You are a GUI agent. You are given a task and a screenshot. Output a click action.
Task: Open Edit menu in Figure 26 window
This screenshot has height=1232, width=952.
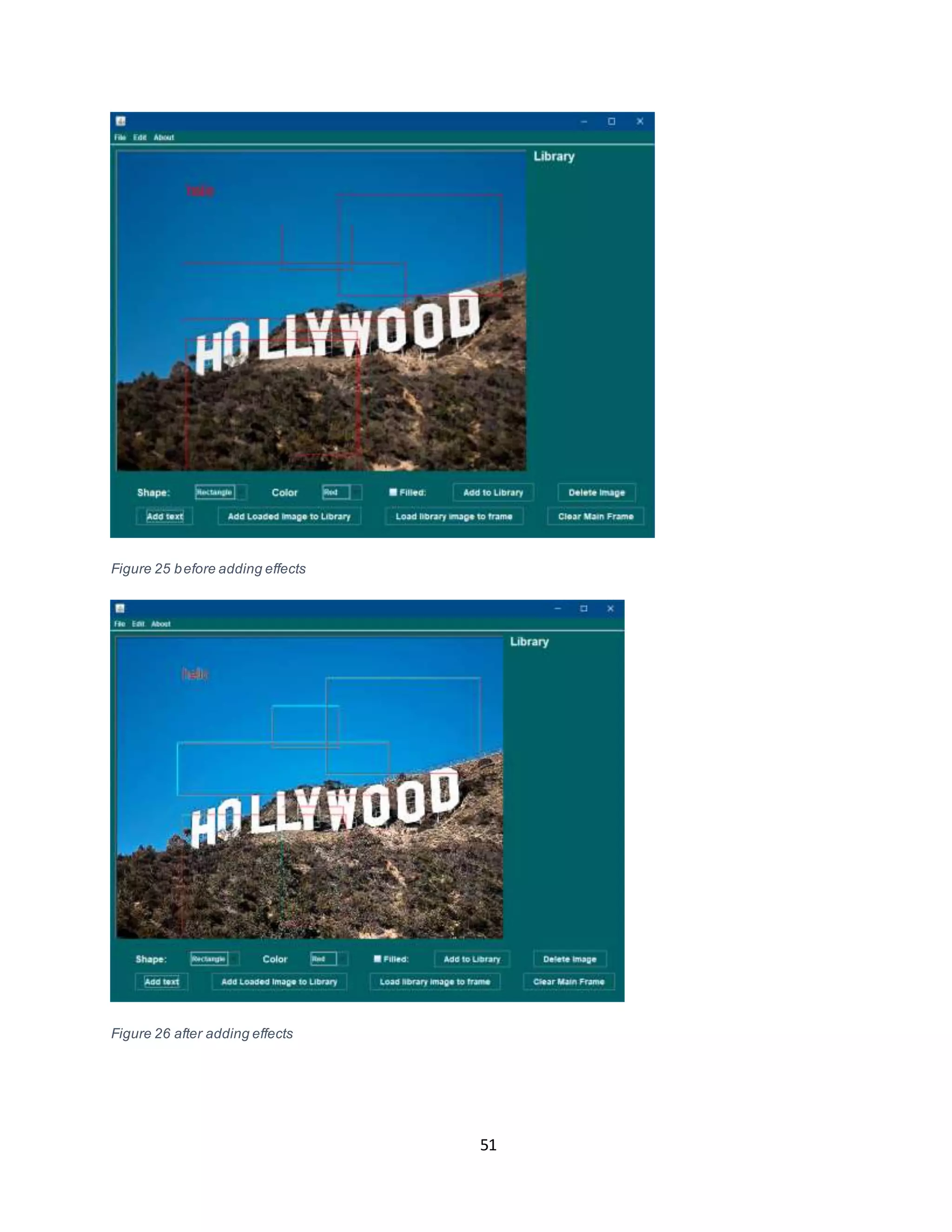pyautogui.click(x=139, y=624)
